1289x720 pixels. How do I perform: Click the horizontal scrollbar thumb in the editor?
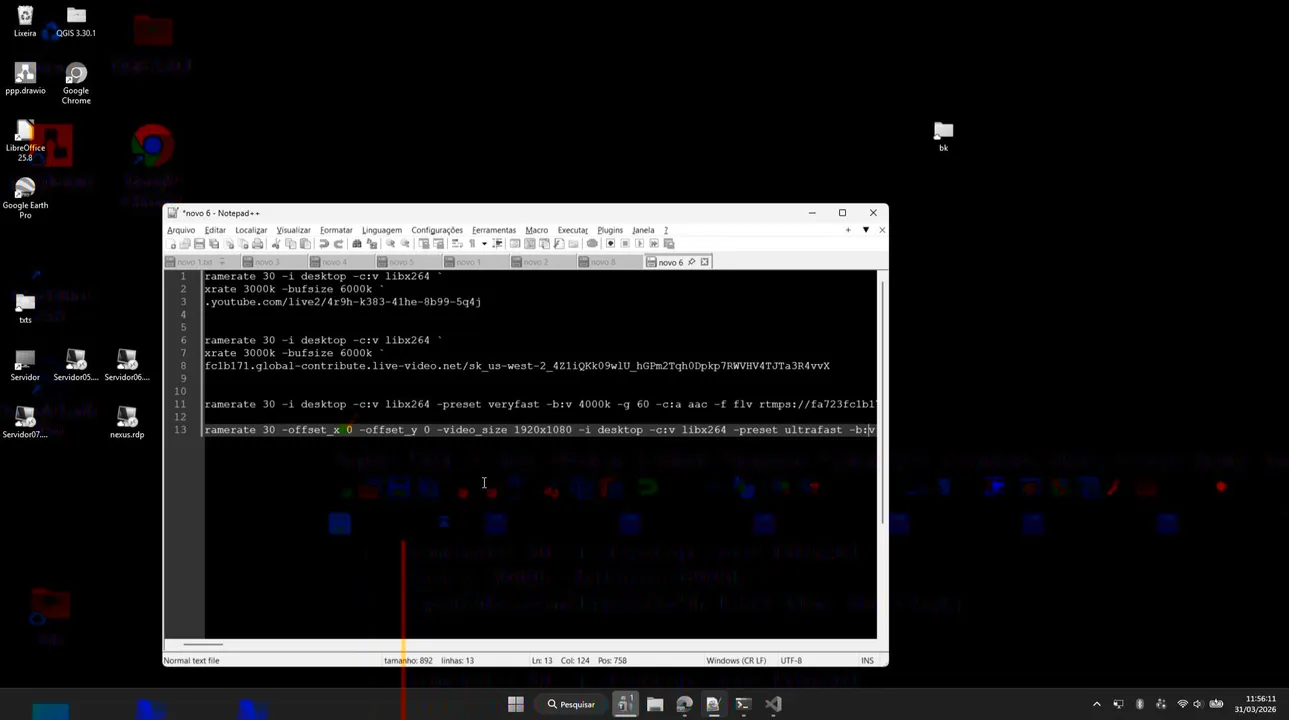tap(203, 644)
